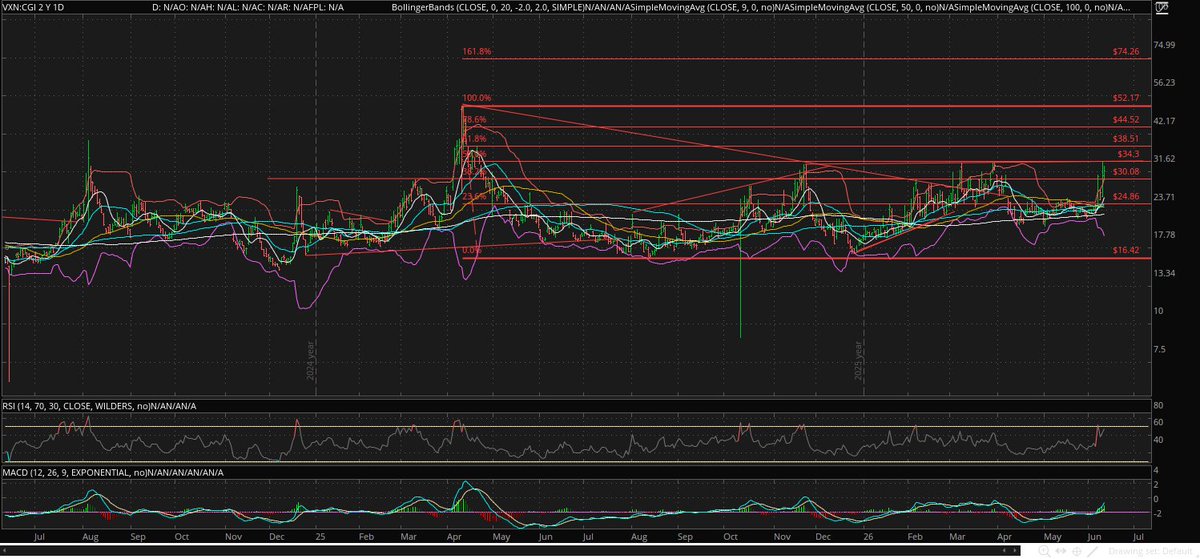Viewport: 1200px width, 559px height.
Task: Click the $38.51 Fibonacci price label
Action: click(x=1127, y=138)
